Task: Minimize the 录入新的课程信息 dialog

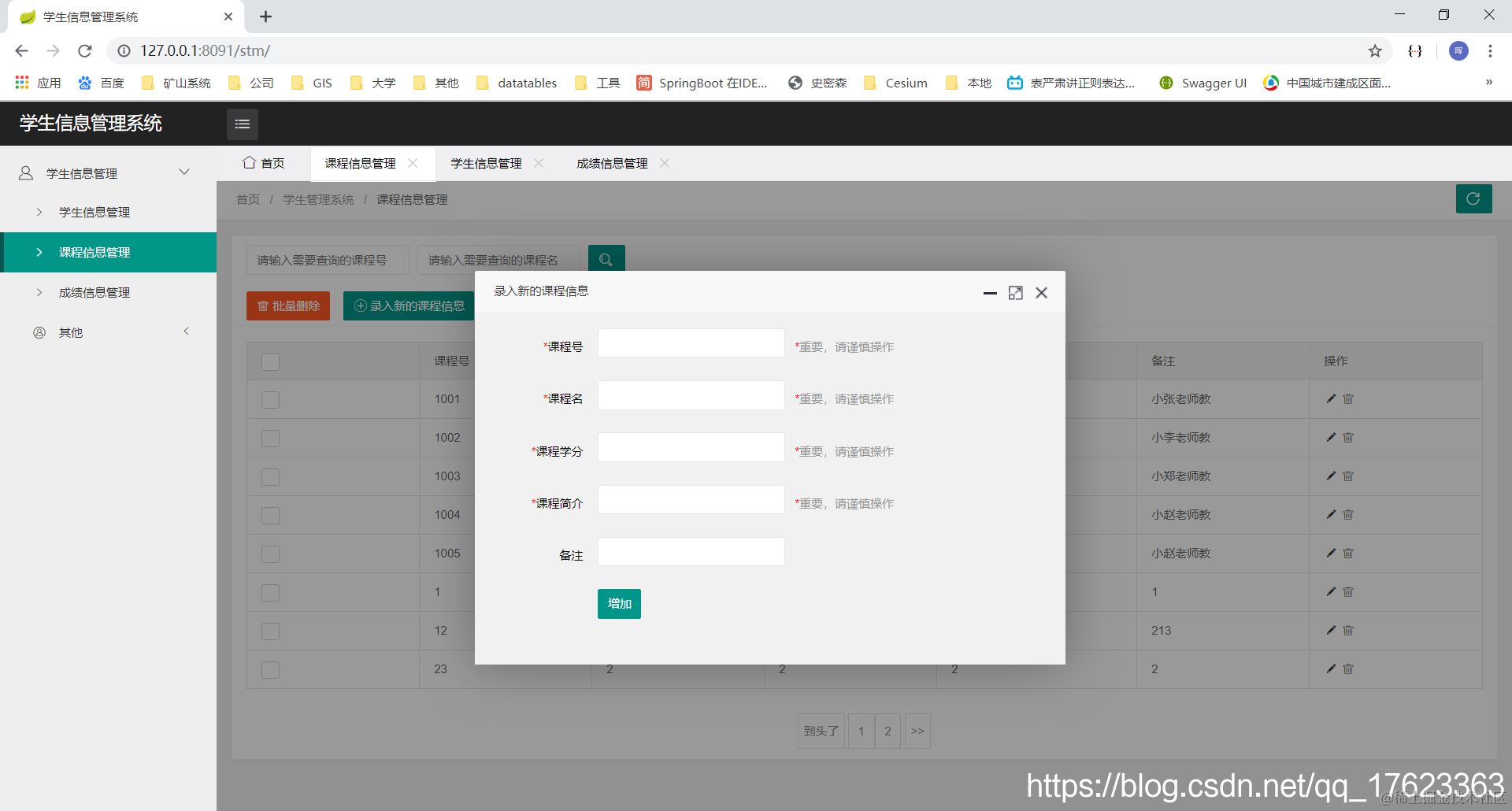Action: [989, 292]
